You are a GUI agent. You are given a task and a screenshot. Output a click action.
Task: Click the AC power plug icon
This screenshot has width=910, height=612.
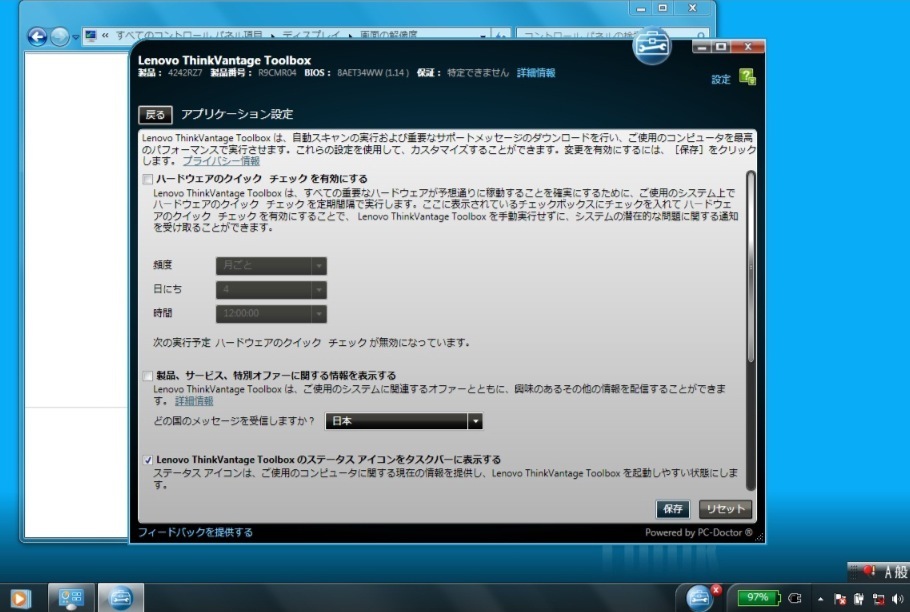pyautogui.click(x=795, y=598)
